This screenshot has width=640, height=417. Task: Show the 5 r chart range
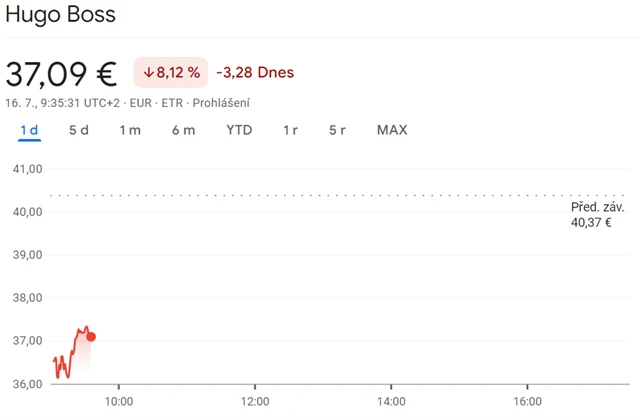[x=338, y=130]
